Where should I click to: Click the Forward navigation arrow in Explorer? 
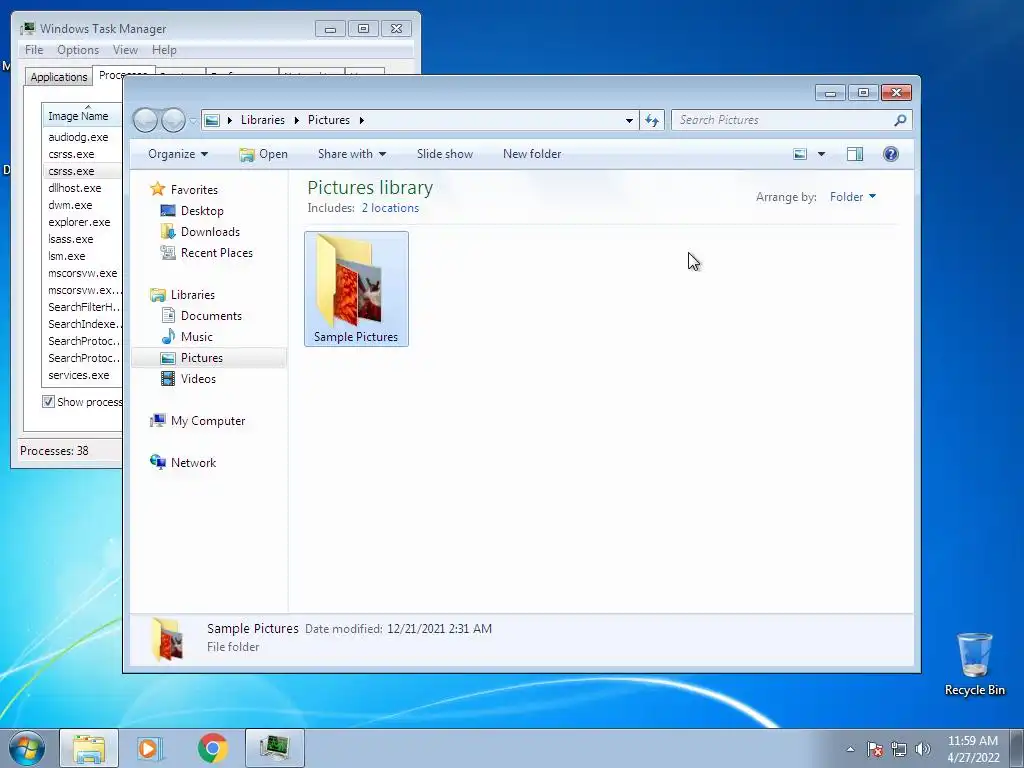(173, 120)
